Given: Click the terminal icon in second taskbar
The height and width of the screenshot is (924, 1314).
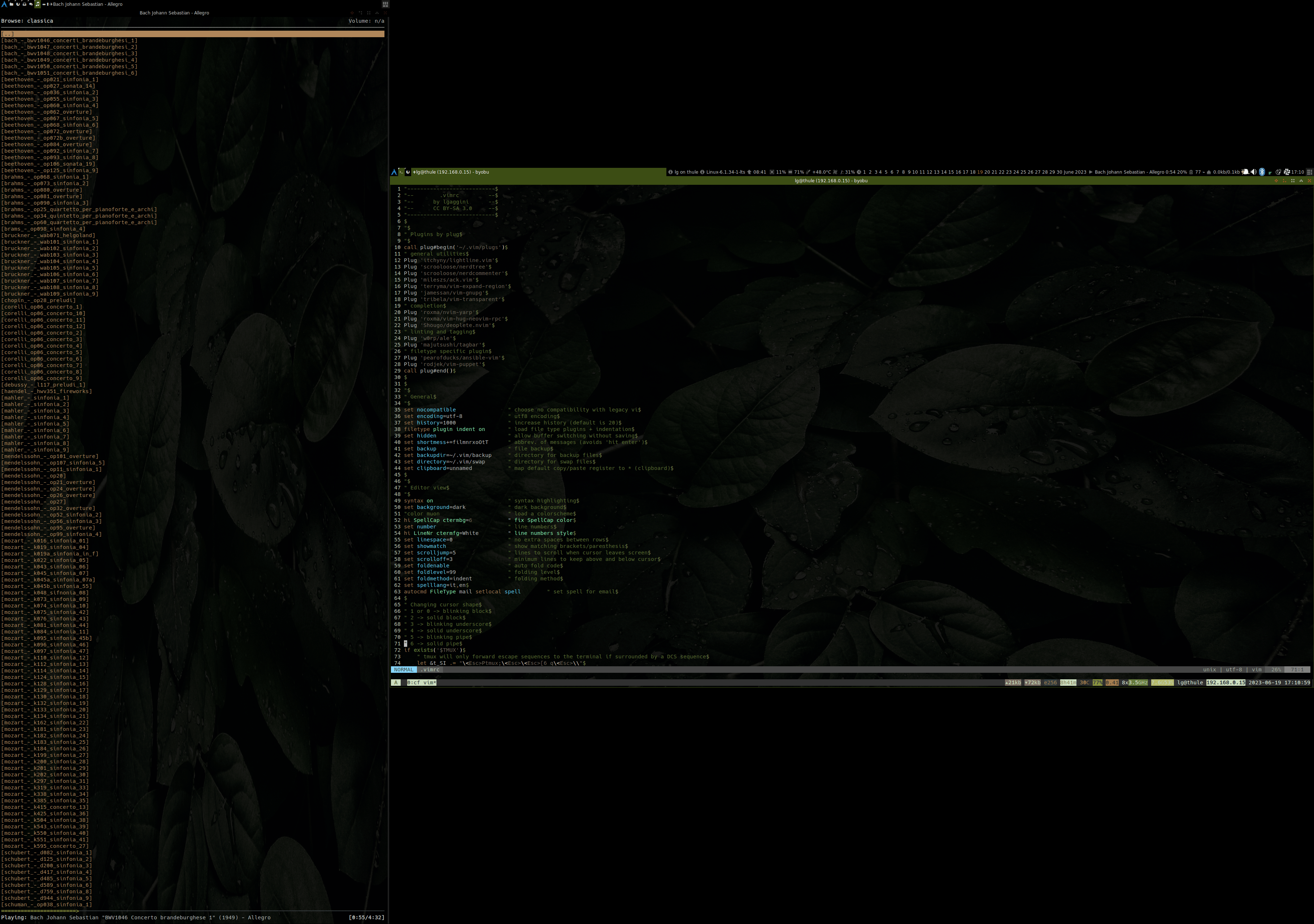Looking at the screenshot, I should (x=401, y=172).
